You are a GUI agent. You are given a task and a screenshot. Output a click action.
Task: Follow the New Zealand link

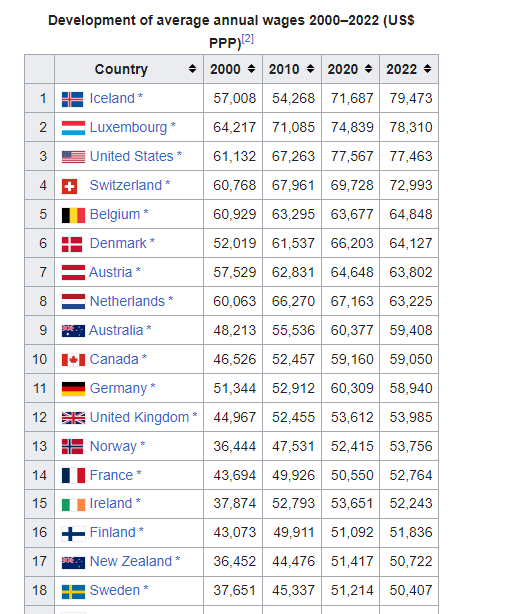(x=131, y=561)
